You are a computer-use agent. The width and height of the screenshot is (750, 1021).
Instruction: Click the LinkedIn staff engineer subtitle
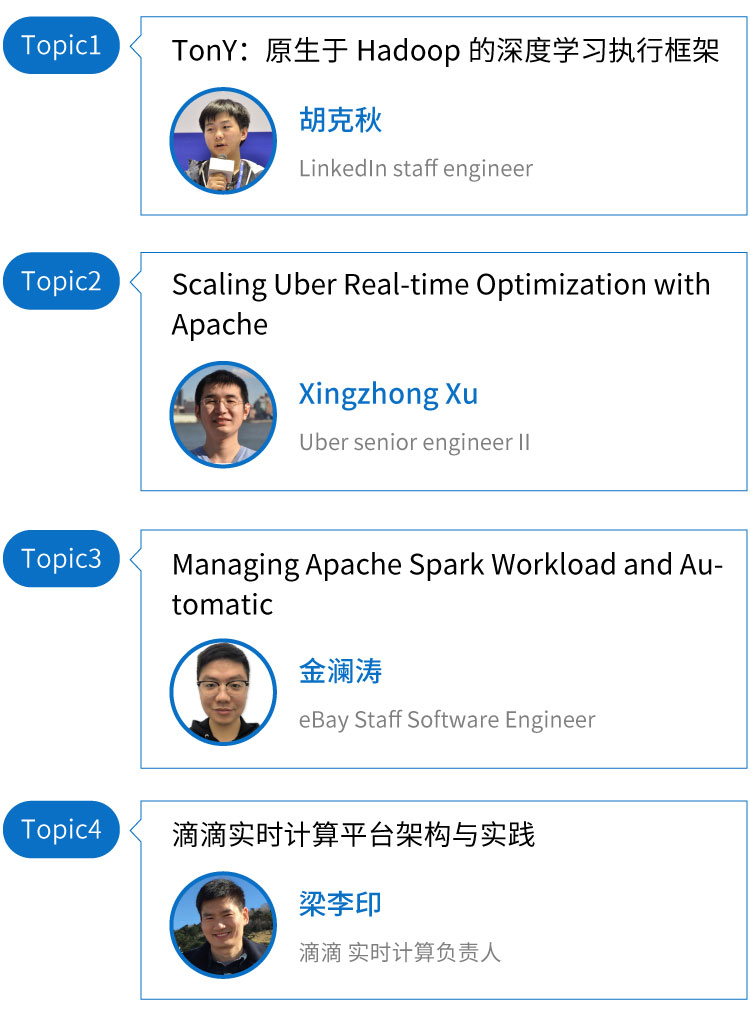tap(415, 168)
